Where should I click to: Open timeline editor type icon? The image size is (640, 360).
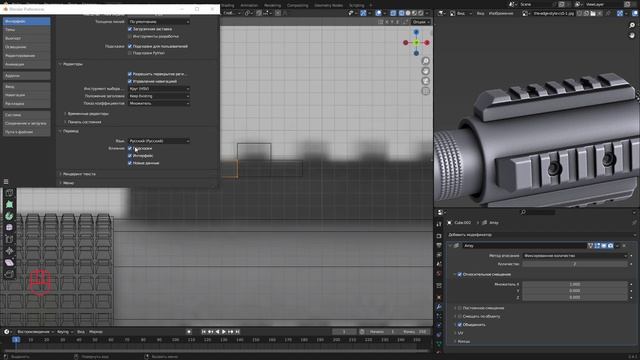(7, 332)
